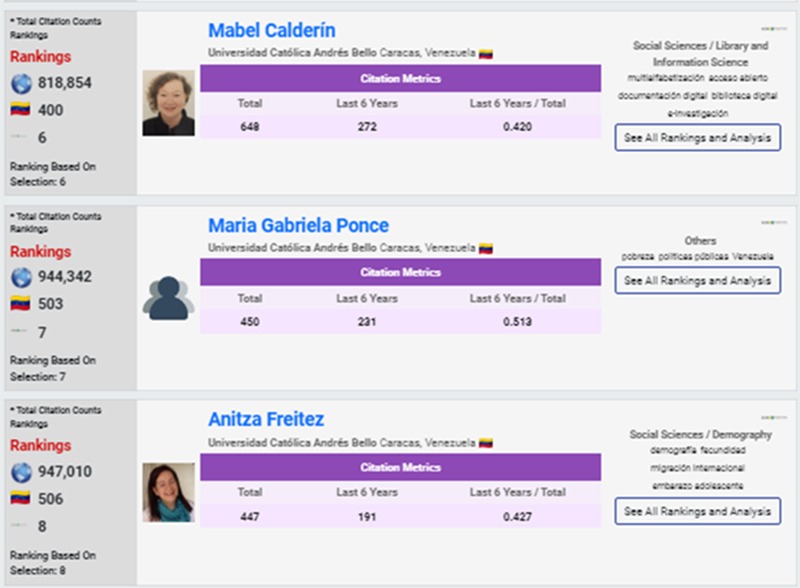
Task: Open Anitza Freitez's profile name link
Action: coord(266,419)
